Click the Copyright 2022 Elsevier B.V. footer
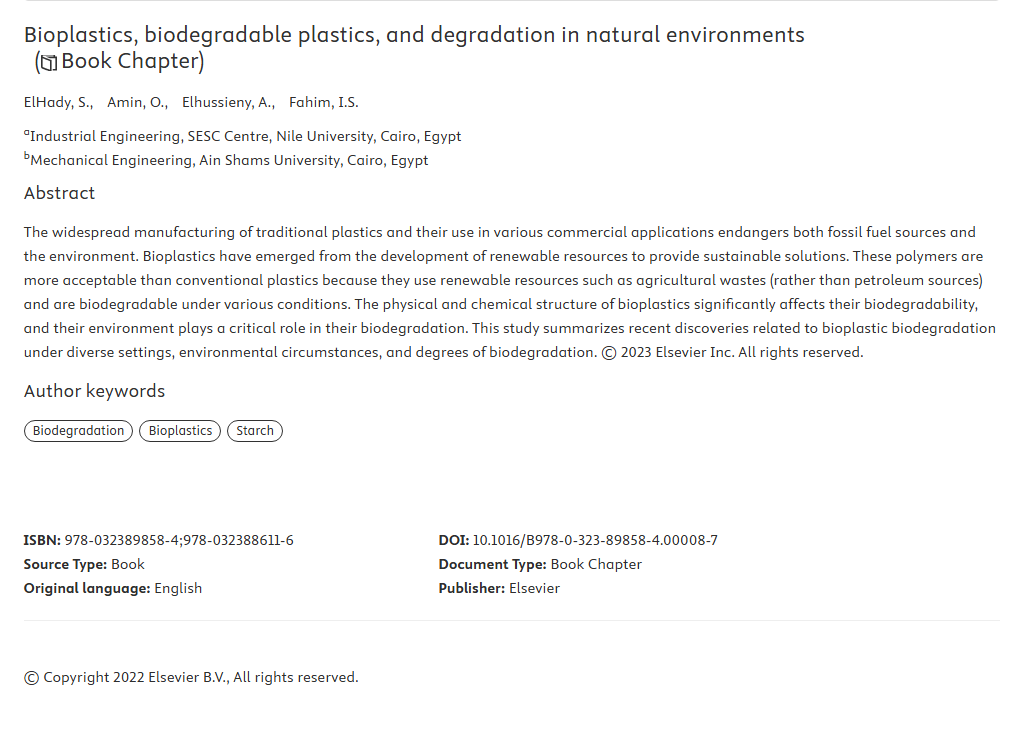This screenshot has width=1021, height=744. [x=191, y=678]
